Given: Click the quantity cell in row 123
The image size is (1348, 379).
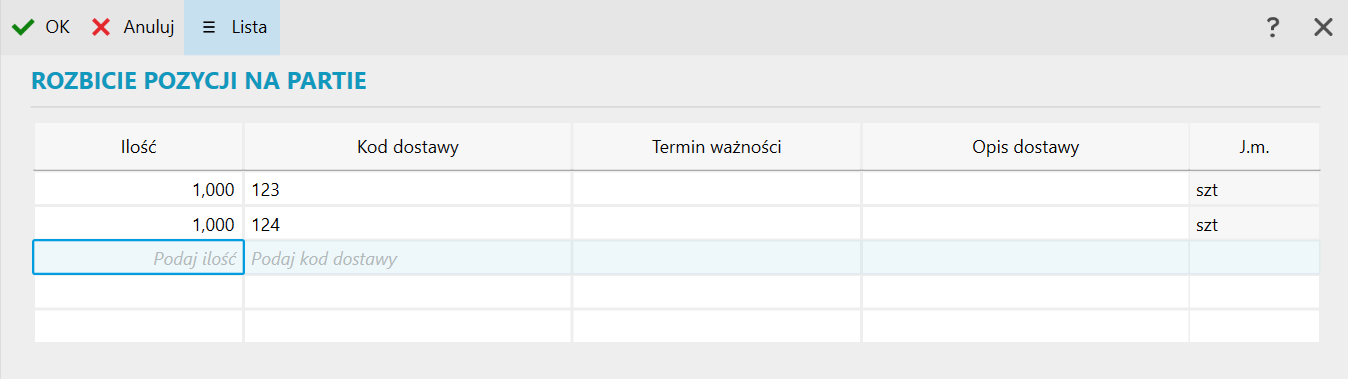Looking at the screenshot, I should click(x=139, y=189).
